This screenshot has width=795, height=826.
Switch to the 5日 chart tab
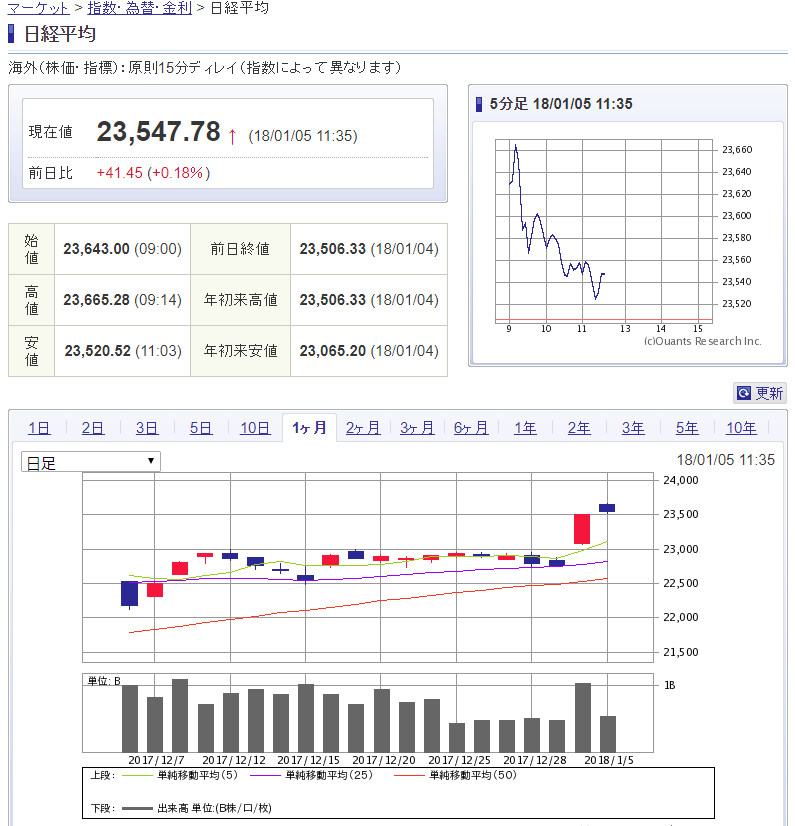click(201, 428)
